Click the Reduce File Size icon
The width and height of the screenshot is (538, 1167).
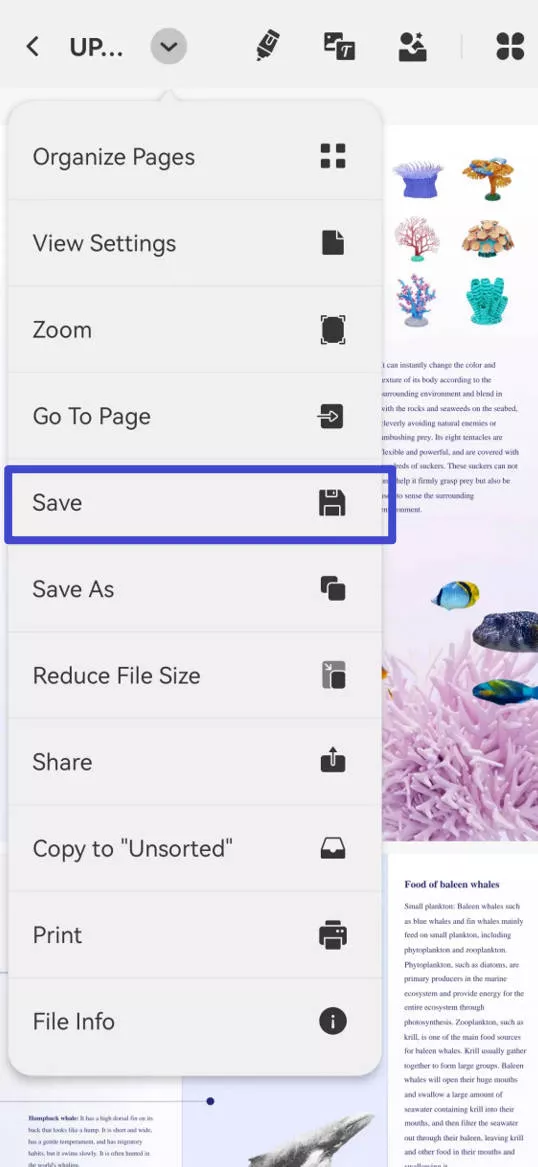pos(333,676)
